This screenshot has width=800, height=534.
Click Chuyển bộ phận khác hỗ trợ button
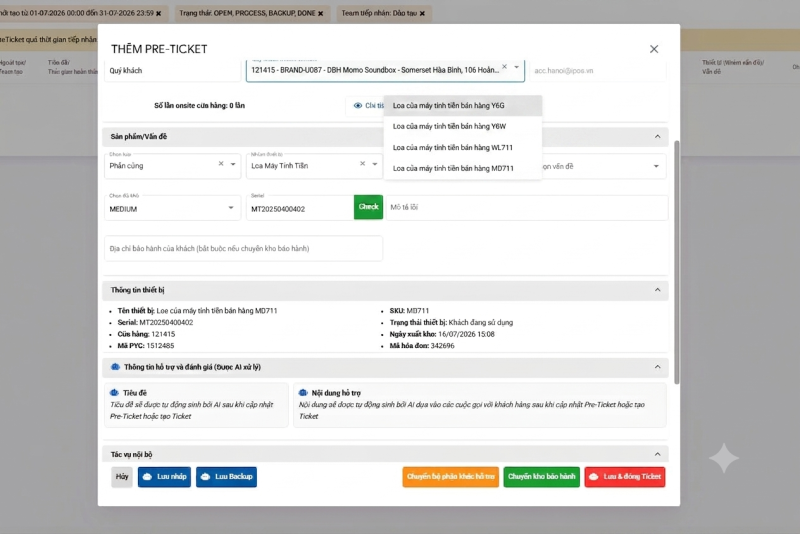point(451,477)
